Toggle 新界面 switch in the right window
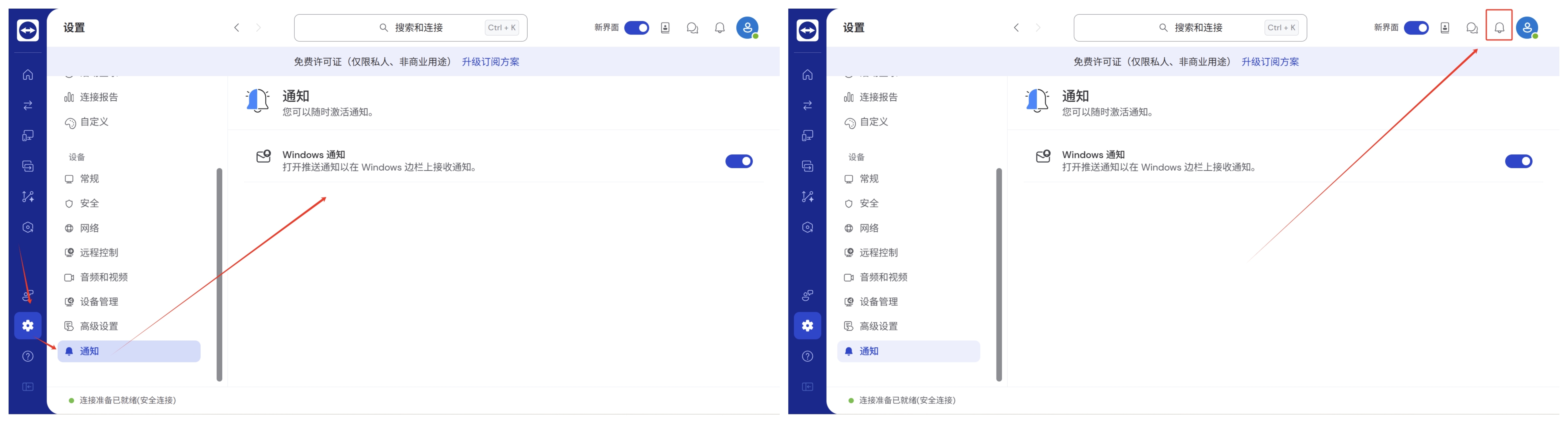The height and width of the screenshot is (423, 1568). (1416, 28)
